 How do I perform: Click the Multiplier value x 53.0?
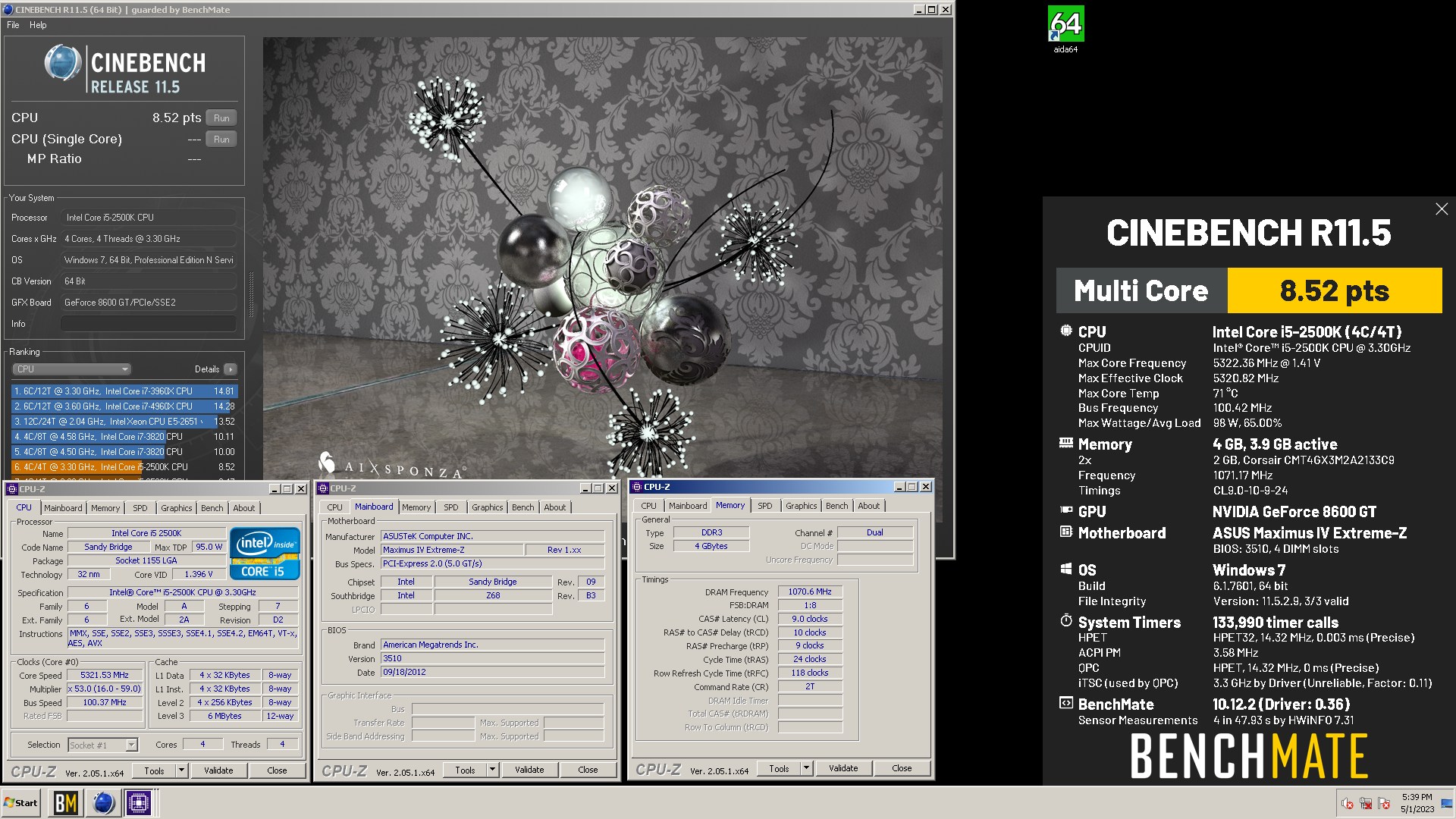click(x=105, y=689)
